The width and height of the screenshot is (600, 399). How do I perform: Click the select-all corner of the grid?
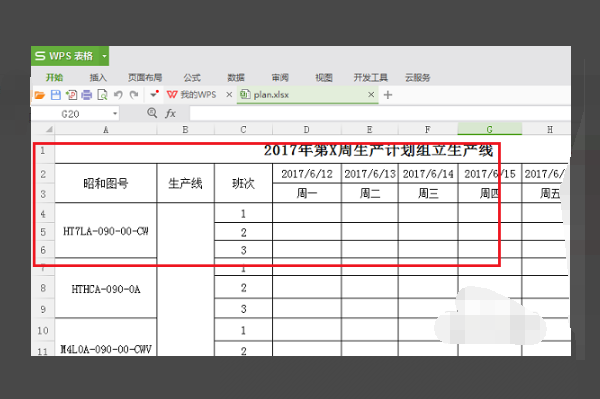pyautogui.click(x=44, y=129)
